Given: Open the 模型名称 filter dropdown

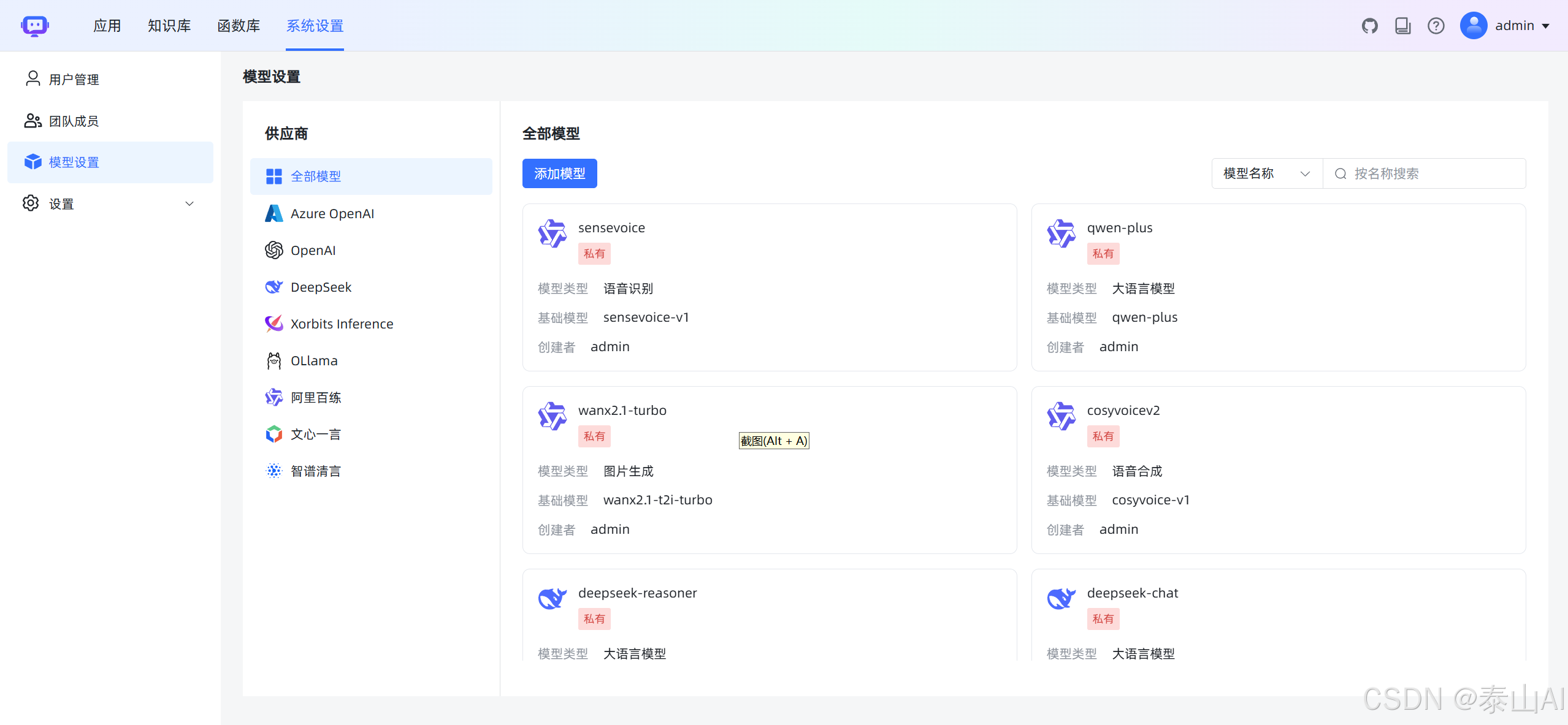Looking at the screenshot, I should (1265, 173).
